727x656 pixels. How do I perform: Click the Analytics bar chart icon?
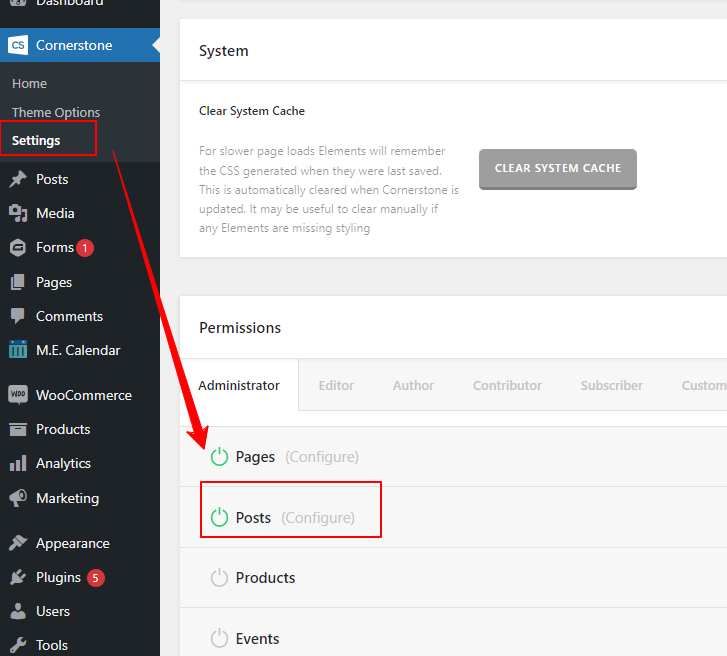click(x=18, y=464)
